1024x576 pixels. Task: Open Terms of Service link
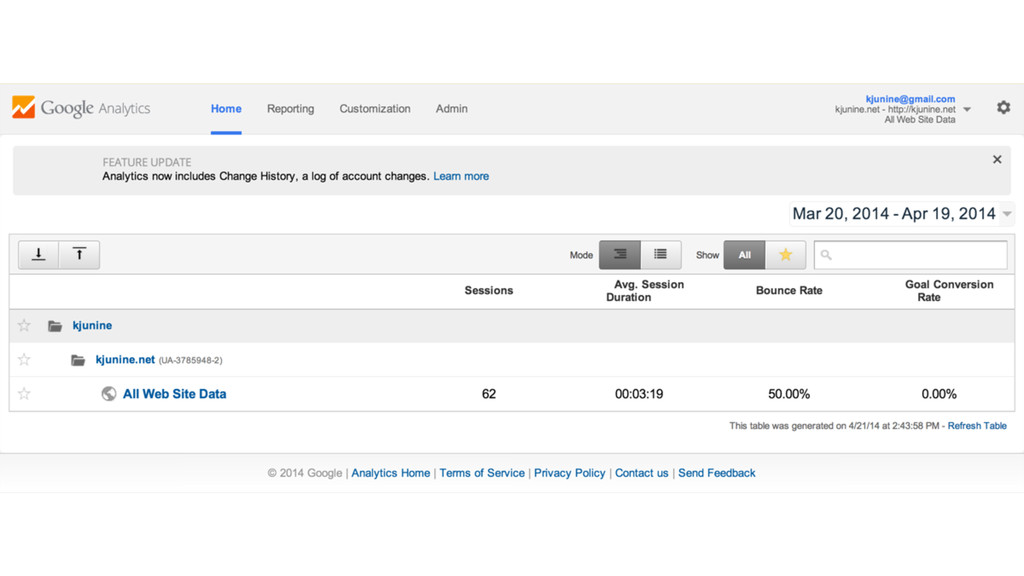point(482,473)
